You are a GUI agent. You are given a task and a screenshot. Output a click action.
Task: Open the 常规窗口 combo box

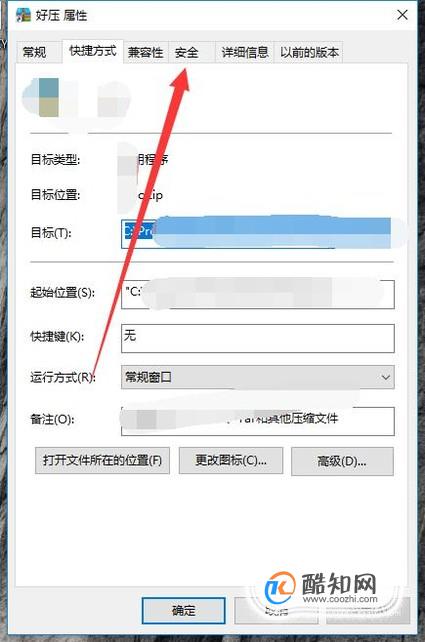[x=258, y=377]
